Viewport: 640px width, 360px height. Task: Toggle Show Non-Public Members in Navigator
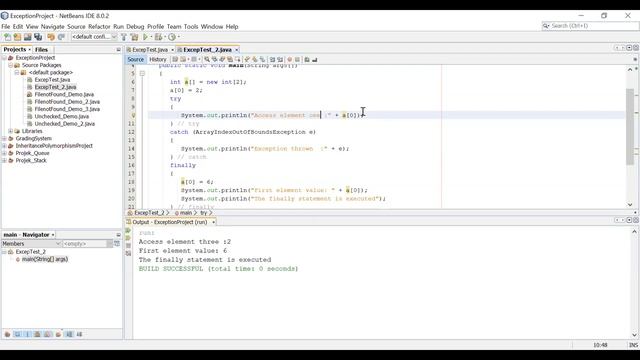pos(38,334)
